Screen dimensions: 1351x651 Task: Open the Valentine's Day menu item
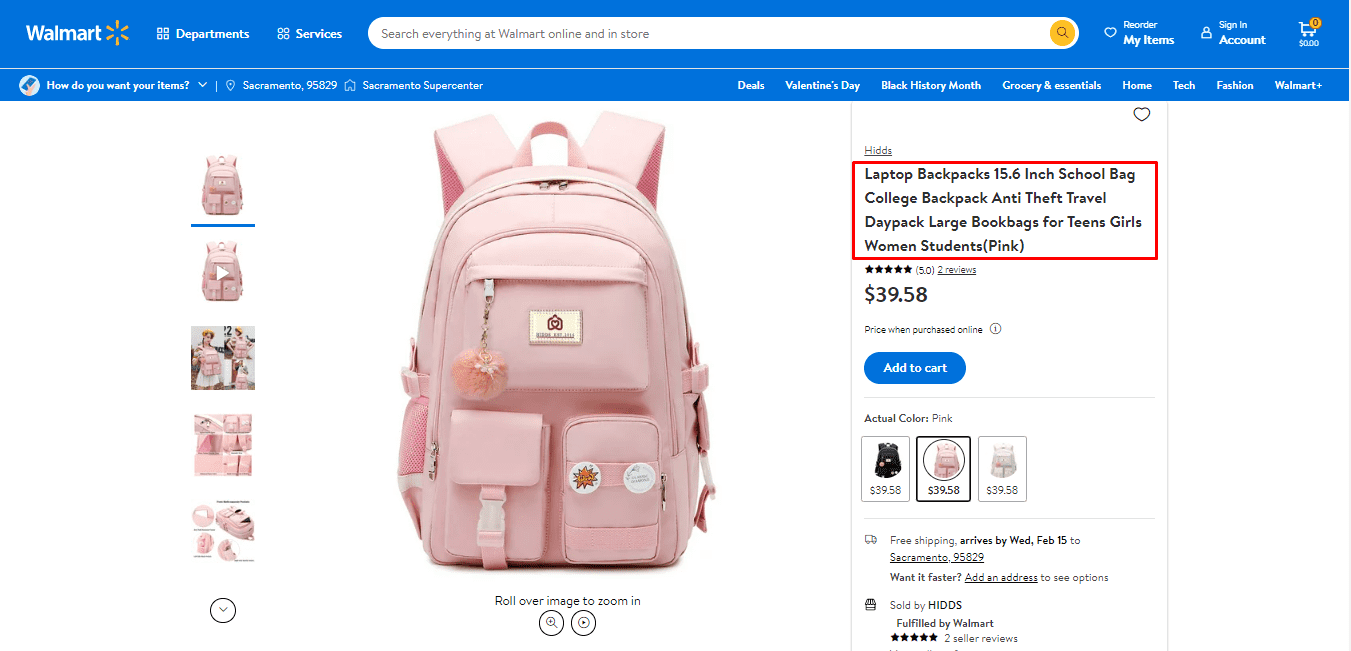[822, 85]
